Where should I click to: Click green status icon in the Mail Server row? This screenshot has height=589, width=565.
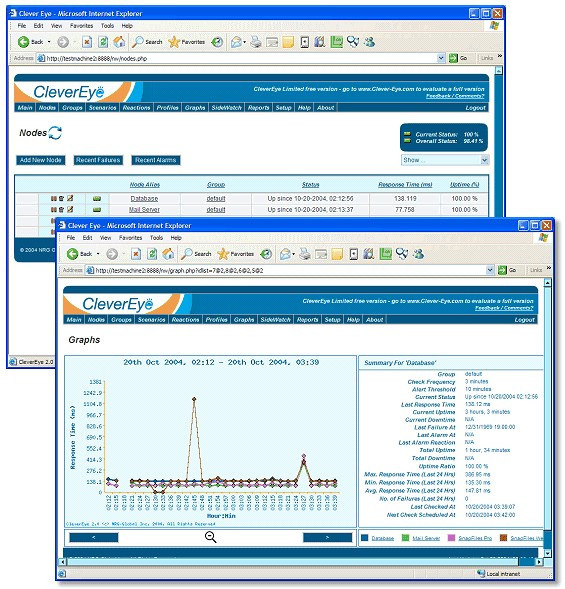(97, 210)
